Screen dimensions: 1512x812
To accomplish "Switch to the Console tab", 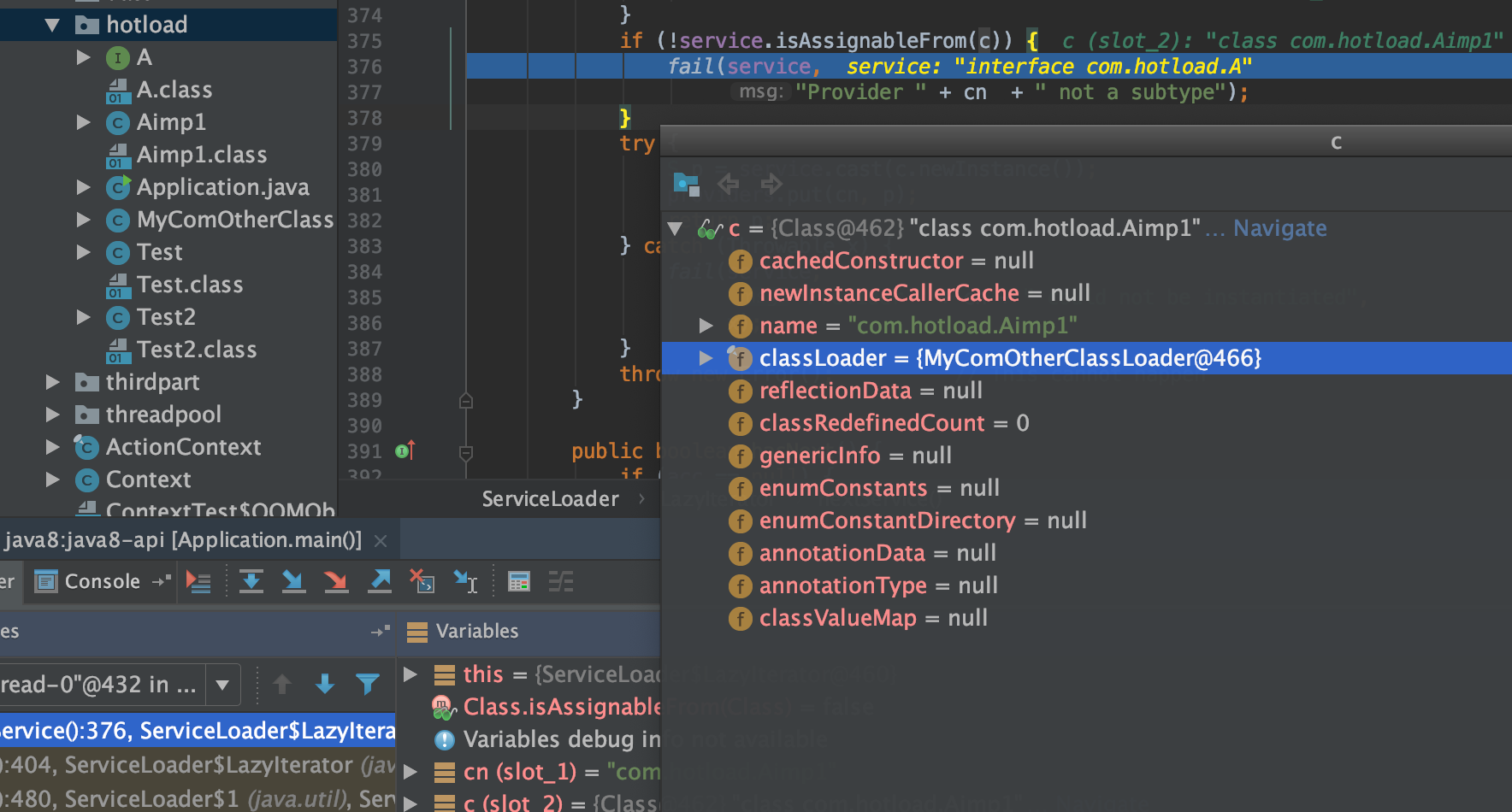I will coord(100,581).
